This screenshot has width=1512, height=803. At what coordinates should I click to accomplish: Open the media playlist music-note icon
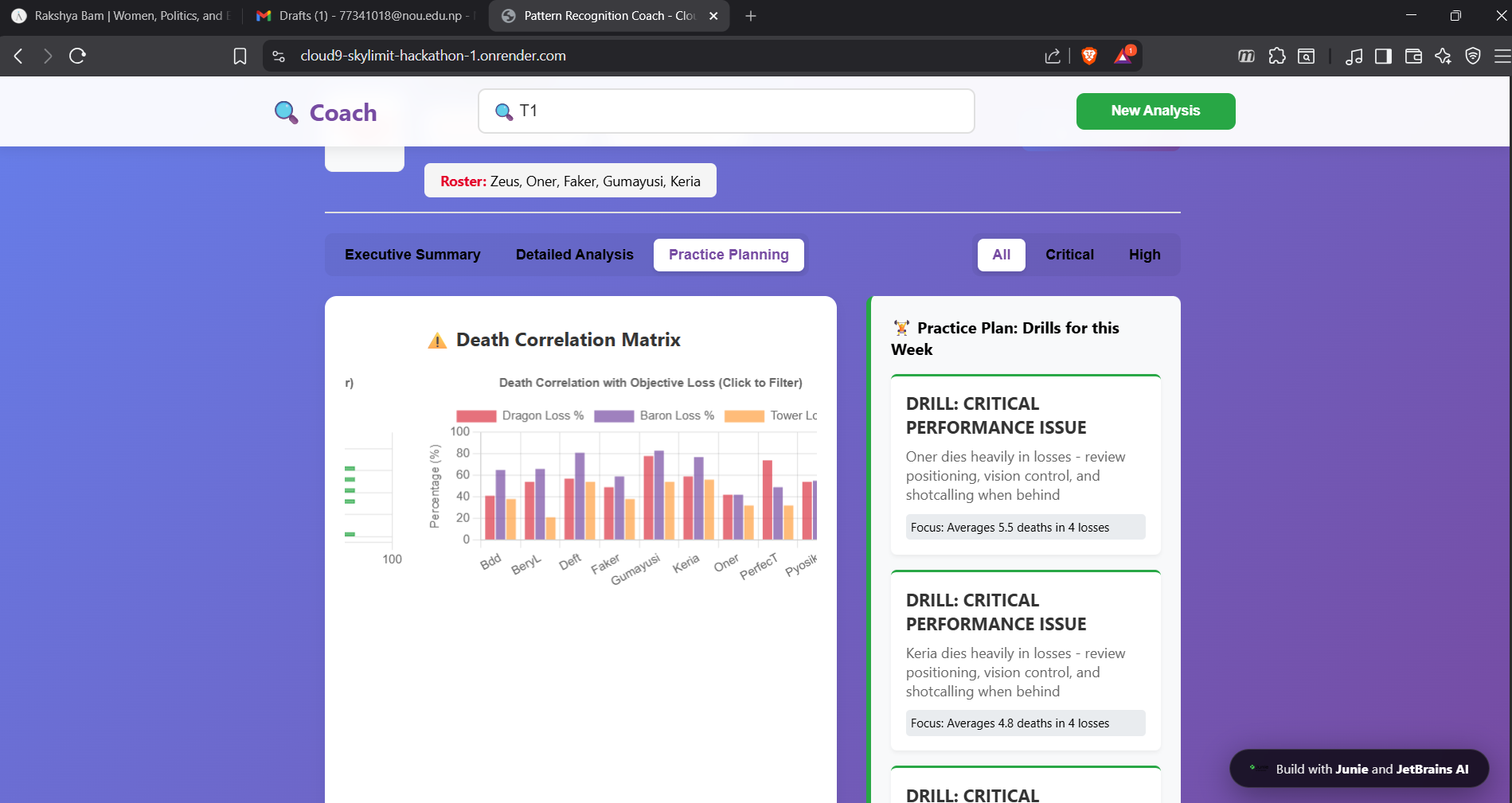point(1354,56)
